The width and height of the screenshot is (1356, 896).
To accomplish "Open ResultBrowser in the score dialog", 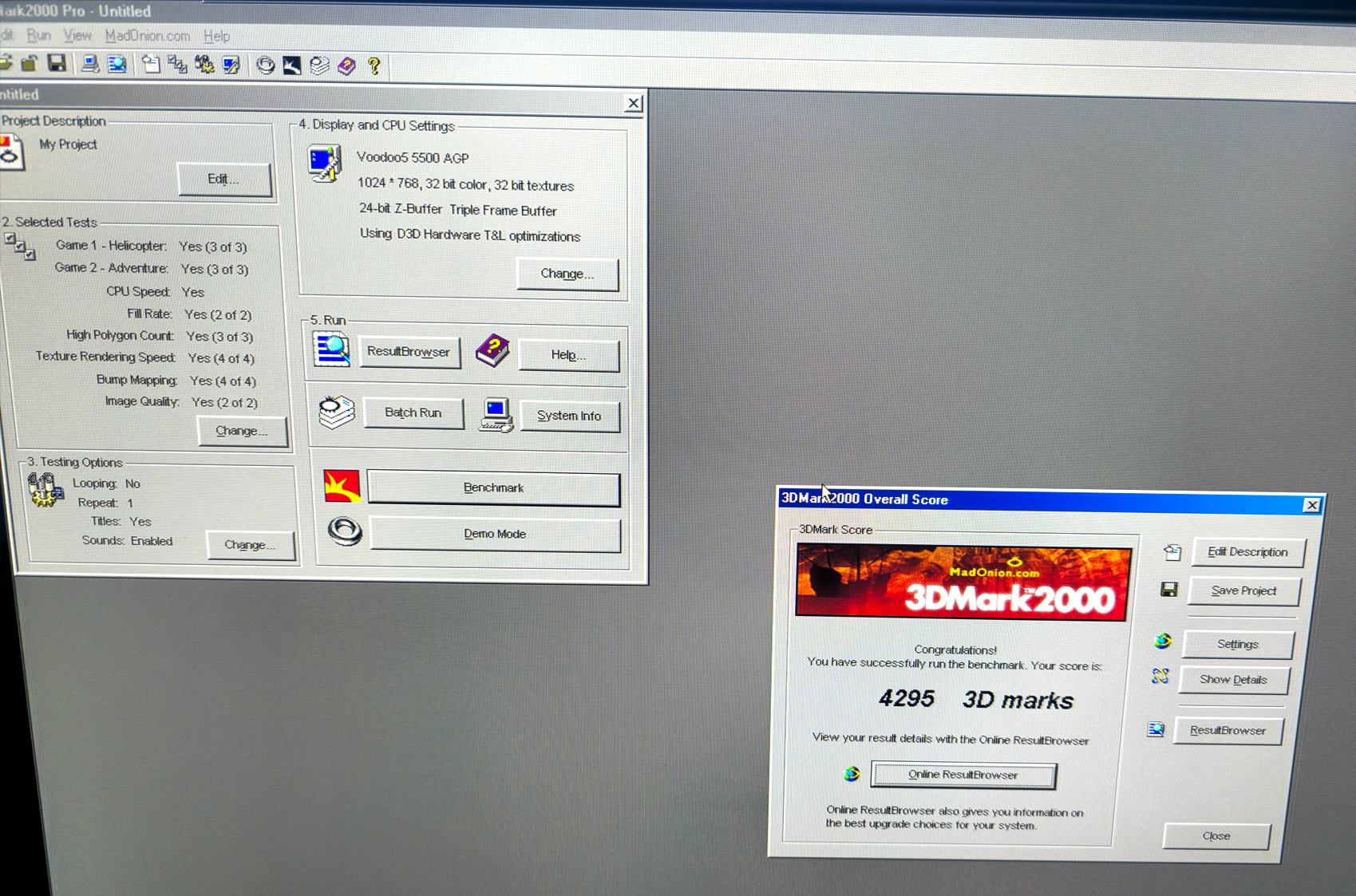I will coord(1228,731).
